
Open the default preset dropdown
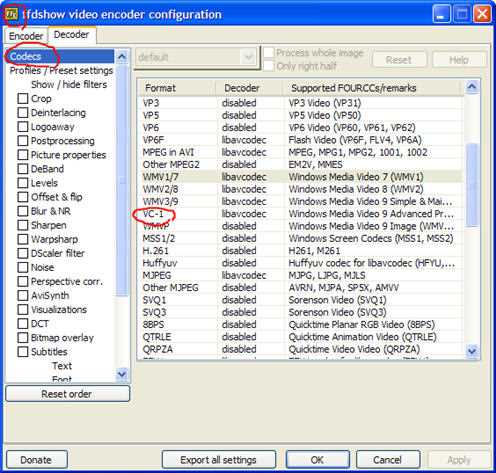pyautogui.click(x=197, y=58)
